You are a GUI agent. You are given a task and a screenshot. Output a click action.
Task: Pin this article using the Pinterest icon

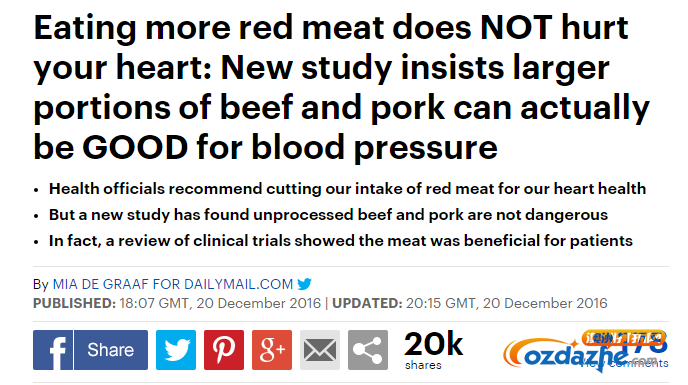(224, 350)
